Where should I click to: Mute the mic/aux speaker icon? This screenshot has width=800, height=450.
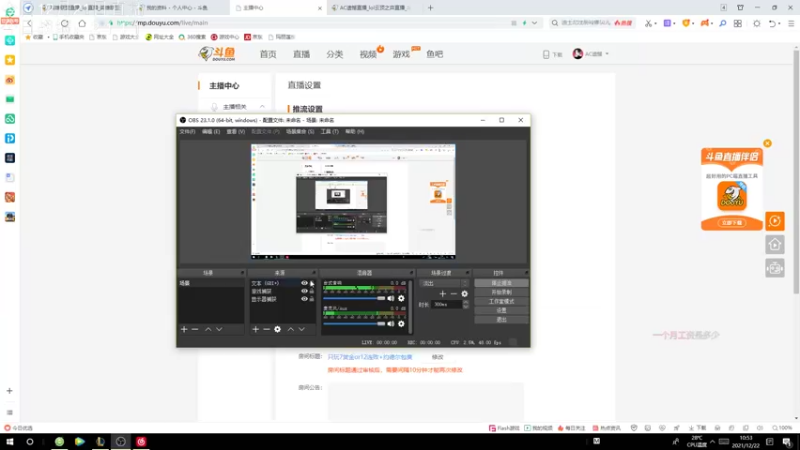tap(391, 323)
